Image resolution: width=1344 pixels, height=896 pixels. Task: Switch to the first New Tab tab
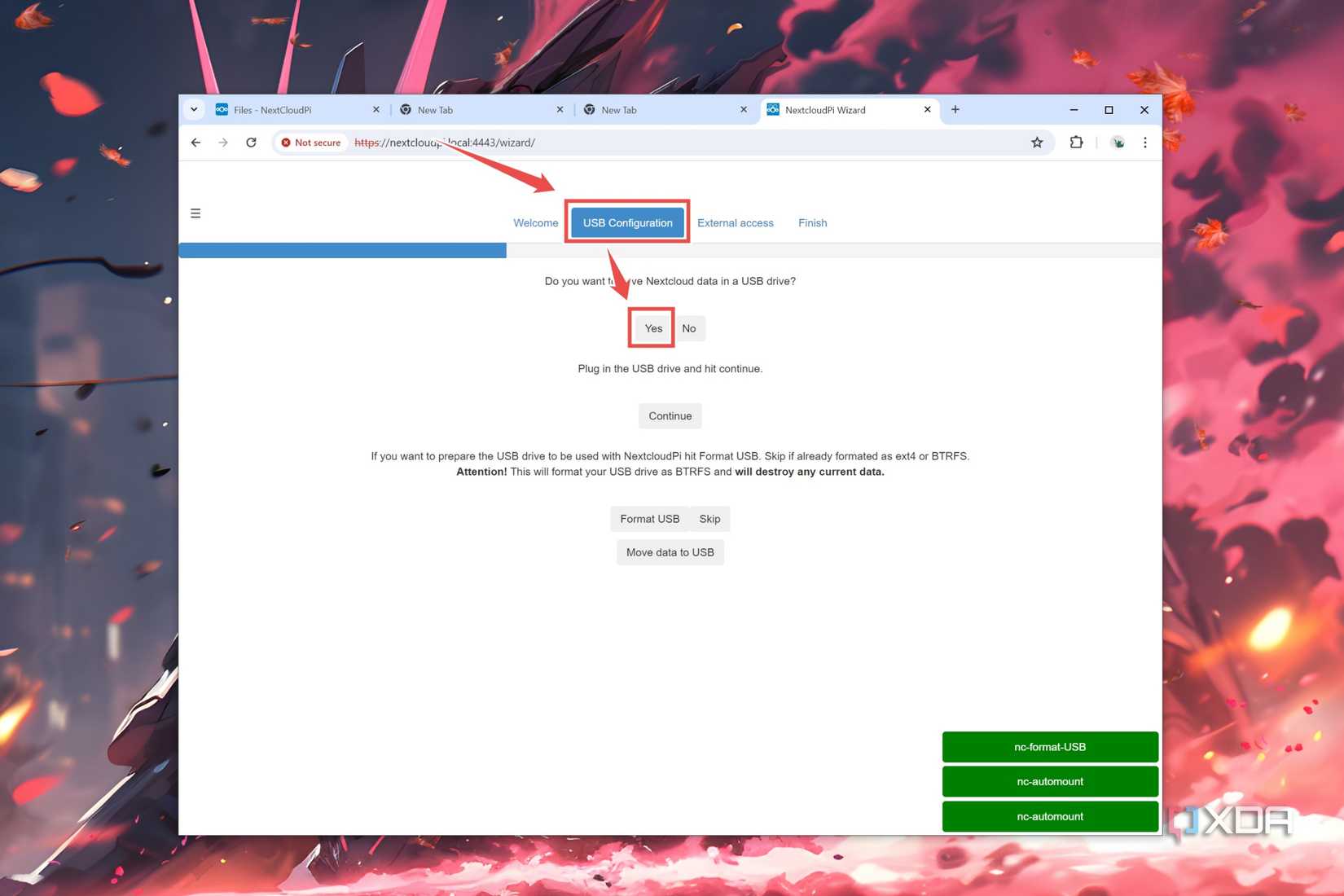click(x=481, y=110)
